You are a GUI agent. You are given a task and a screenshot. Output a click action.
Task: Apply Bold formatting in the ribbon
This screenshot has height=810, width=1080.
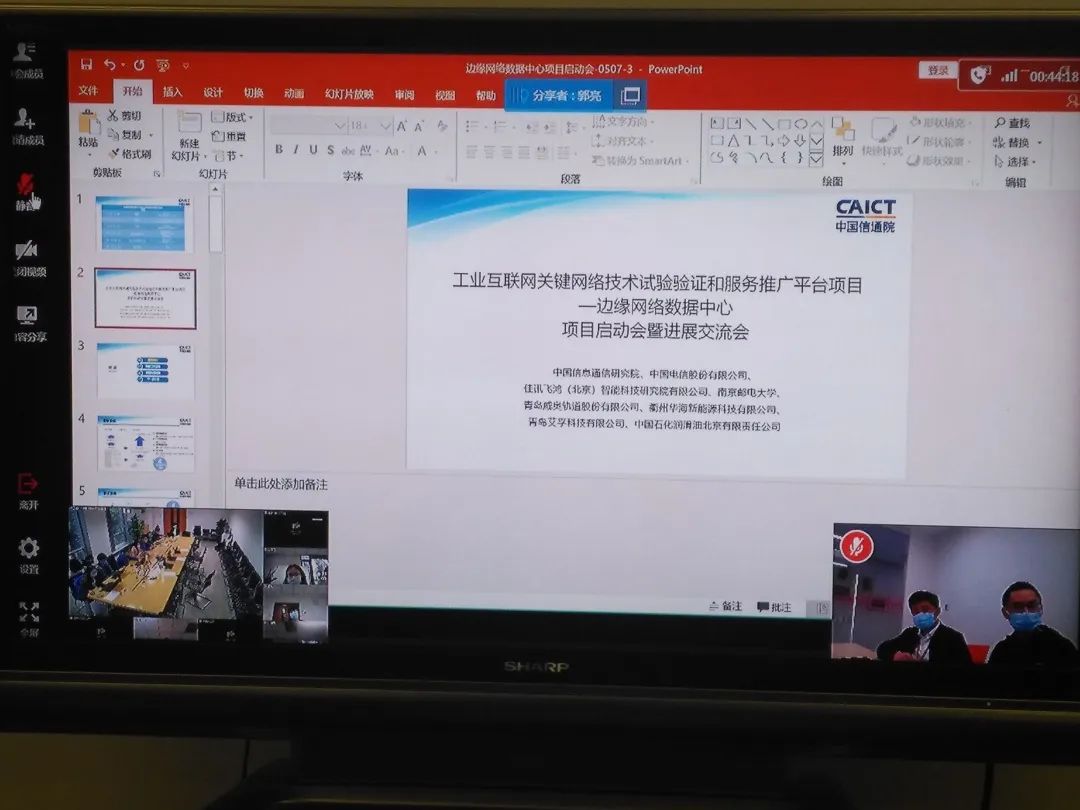(x=279, y=150)
